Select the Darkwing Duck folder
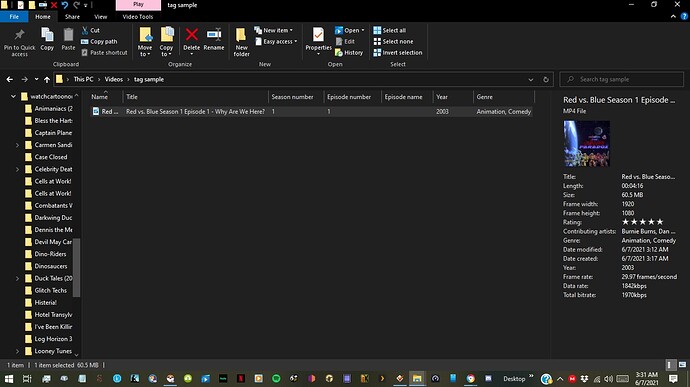The height and width of the screenshot is (387, 690). [48, 217]
